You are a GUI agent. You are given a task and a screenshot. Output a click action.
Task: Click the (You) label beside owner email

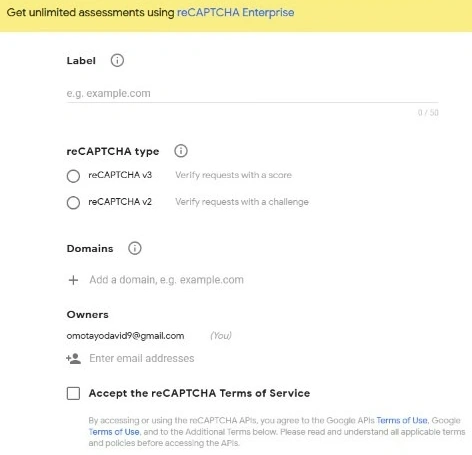[221, 336]
